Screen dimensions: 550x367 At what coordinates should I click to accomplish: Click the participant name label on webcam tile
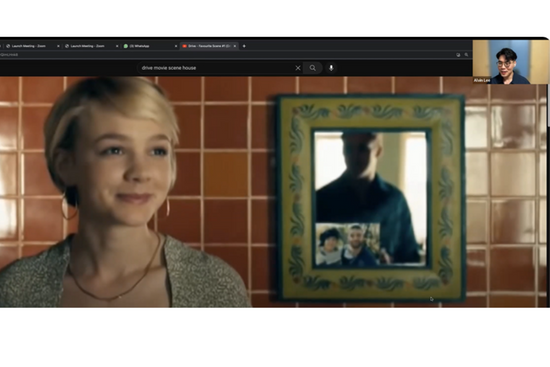[482, 80]
